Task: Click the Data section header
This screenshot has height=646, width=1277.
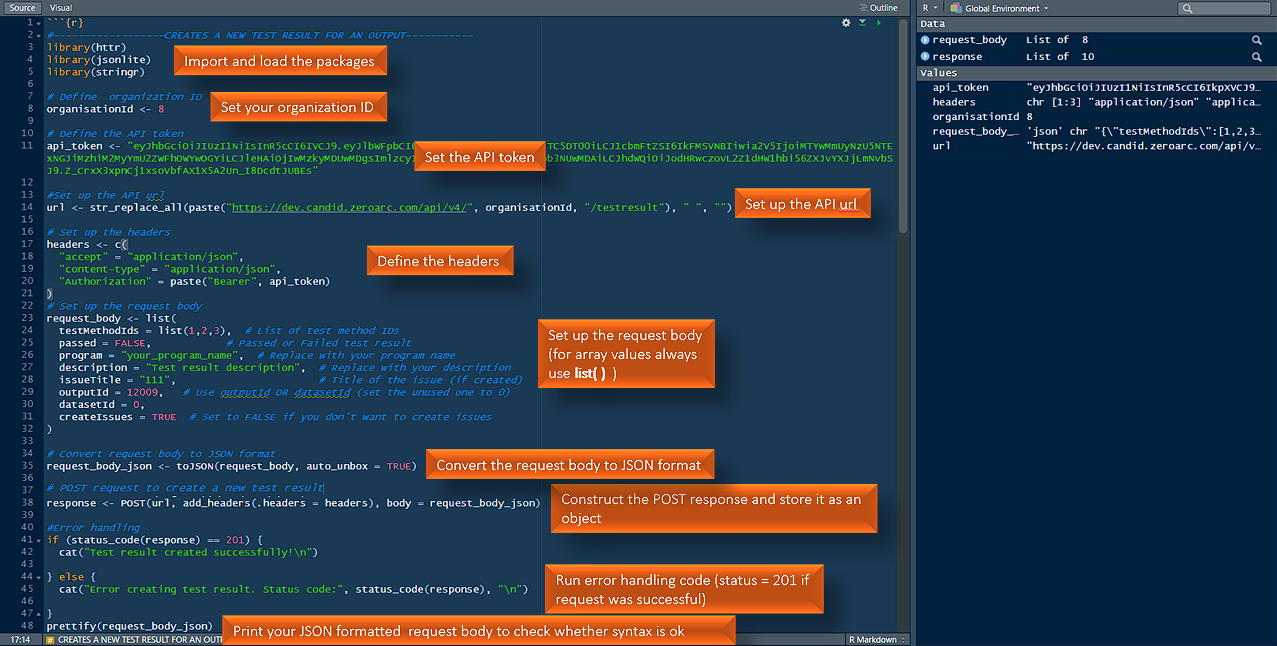Action: click(1097, 24)
